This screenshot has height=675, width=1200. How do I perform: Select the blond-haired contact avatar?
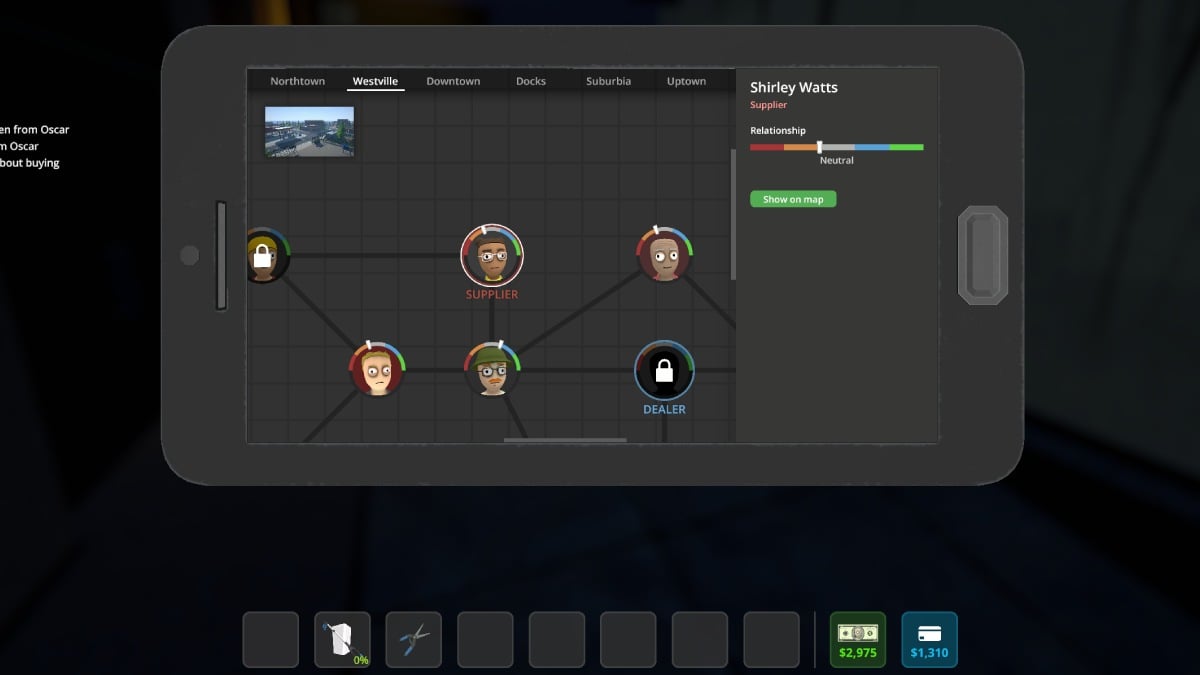point(377,370)
